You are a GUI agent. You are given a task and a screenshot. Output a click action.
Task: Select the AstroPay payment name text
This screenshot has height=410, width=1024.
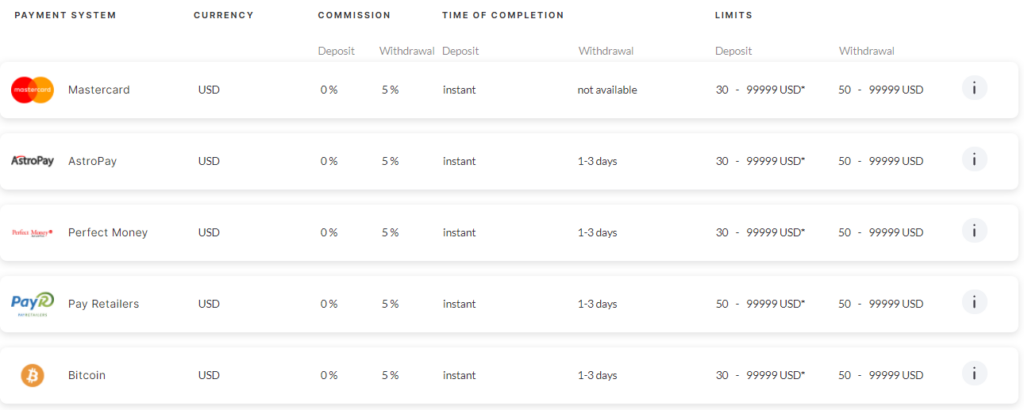coord(92,161)
